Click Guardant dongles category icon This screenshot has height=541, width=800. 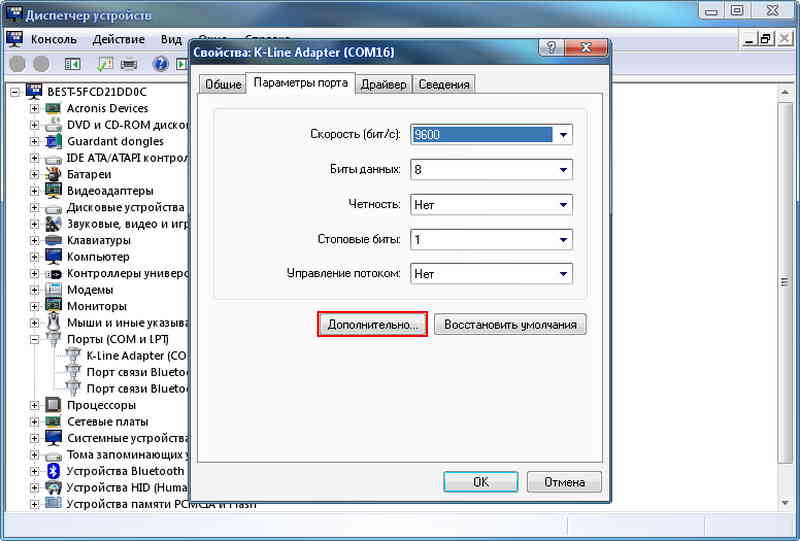point(53,141)
